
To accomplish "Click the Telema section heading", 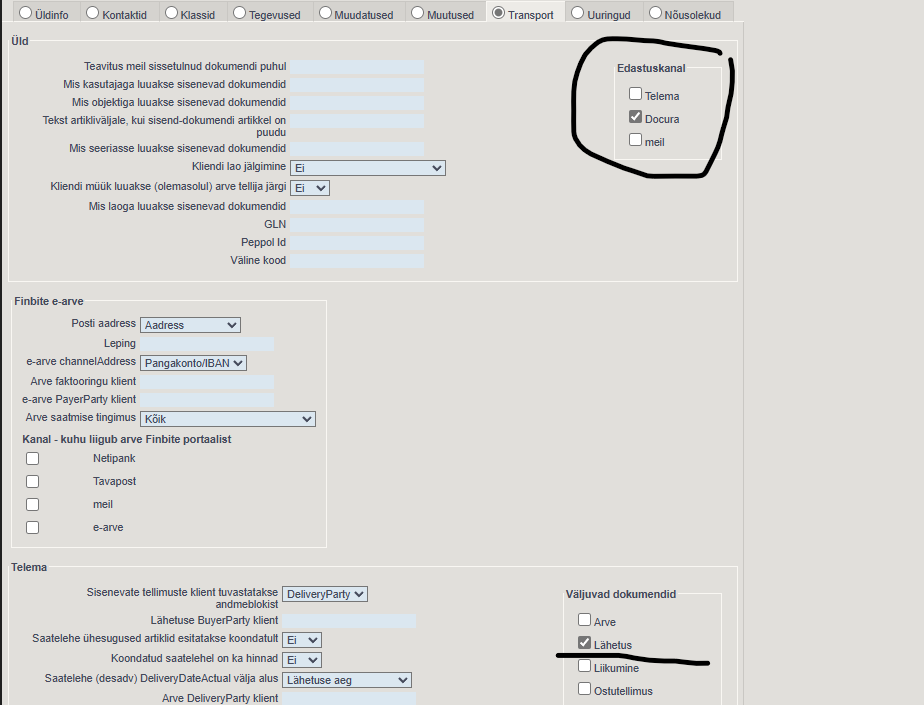I will point(29,567).
